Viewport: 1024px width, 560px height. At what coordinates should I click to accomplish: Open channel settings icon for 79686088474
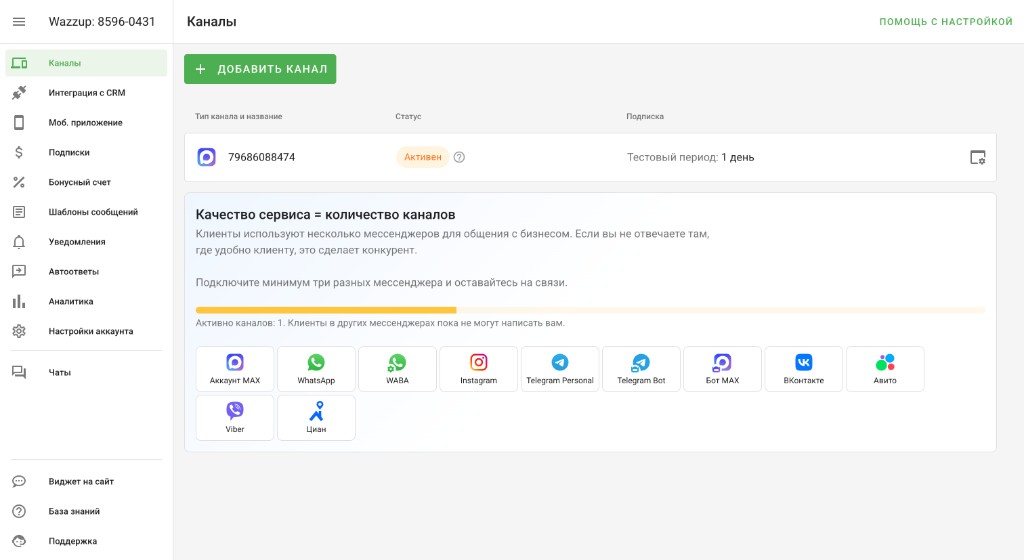978,157
